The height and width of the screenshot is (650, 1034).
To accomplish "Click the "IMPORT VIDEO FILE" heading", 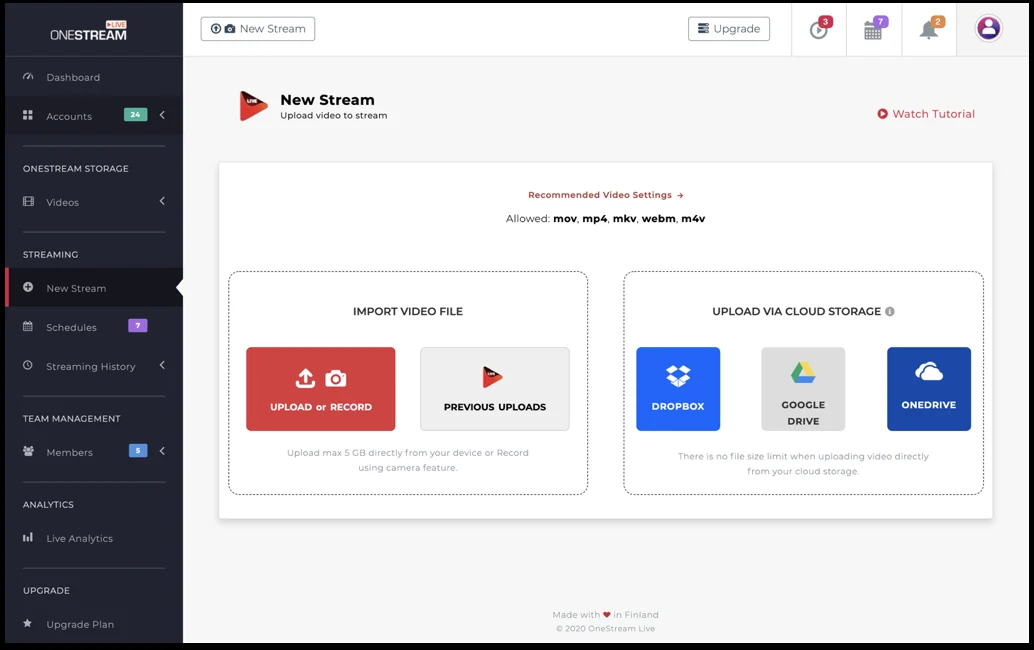I will pos(408,311).
